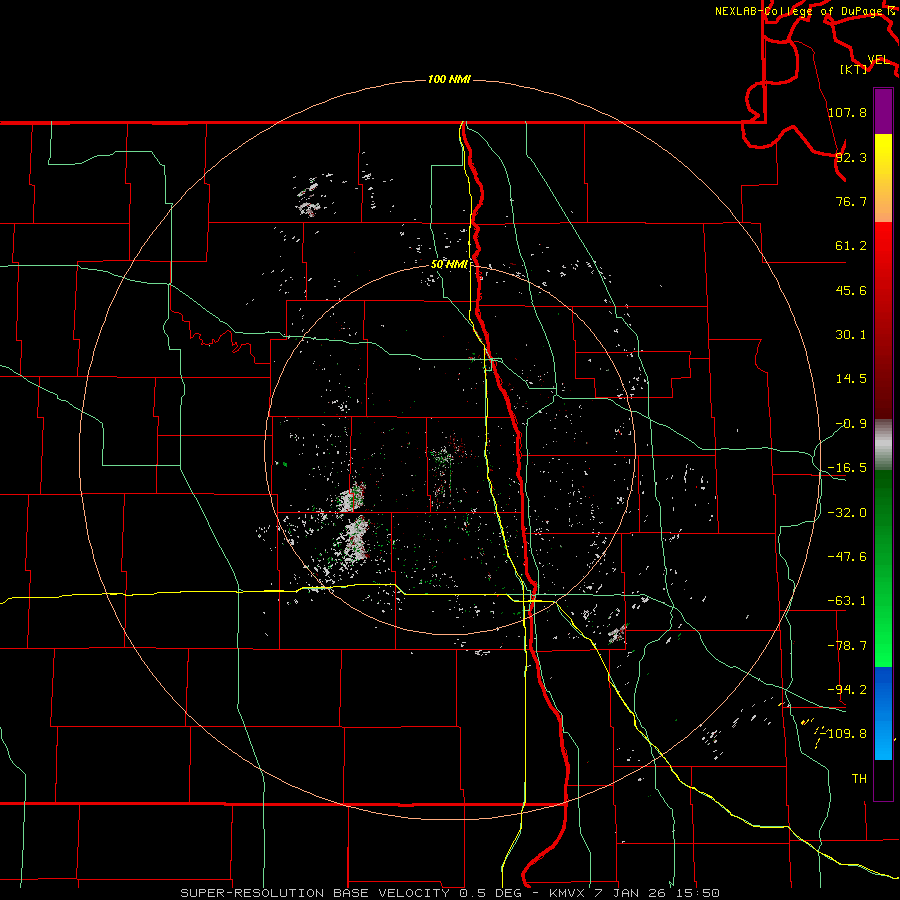The height and width of the screenshot is (900, 900).
Task: Click the VEL legend title
Action: 878,60
